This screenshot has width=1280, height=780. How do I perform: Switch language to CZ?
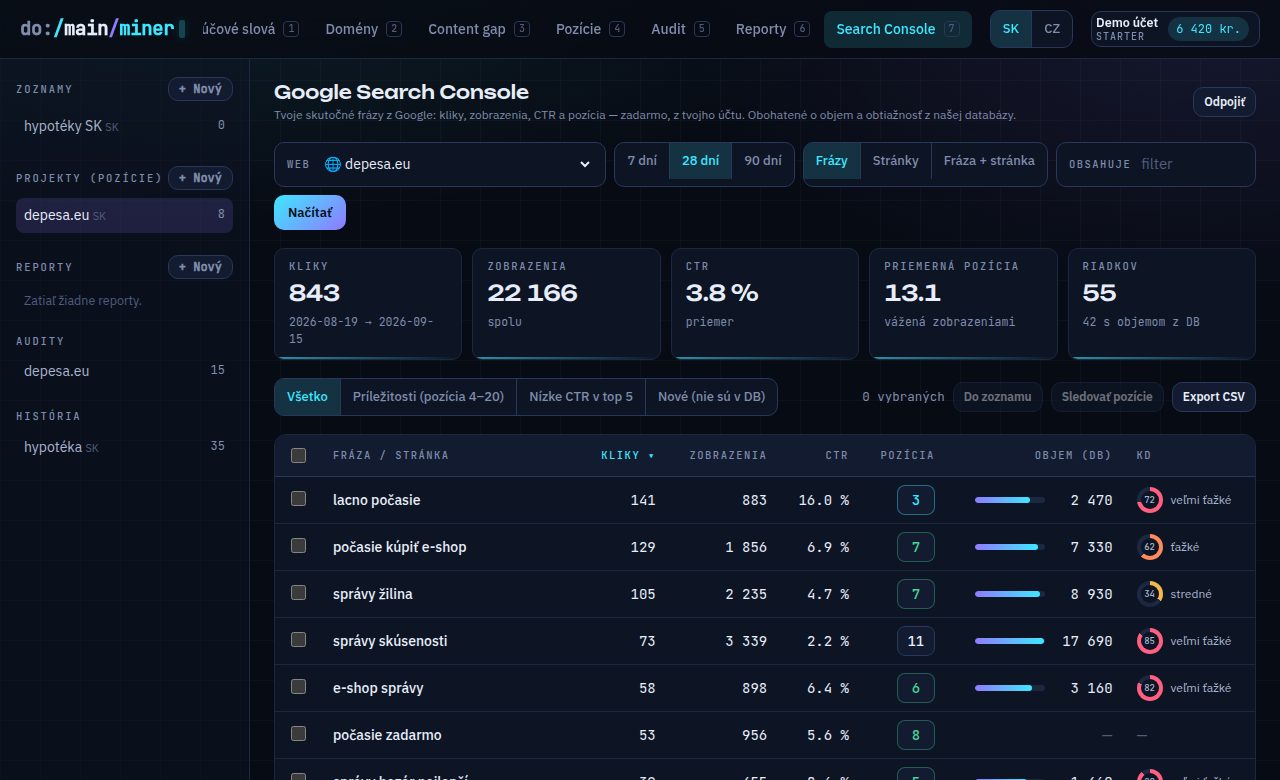point(1052,29)
